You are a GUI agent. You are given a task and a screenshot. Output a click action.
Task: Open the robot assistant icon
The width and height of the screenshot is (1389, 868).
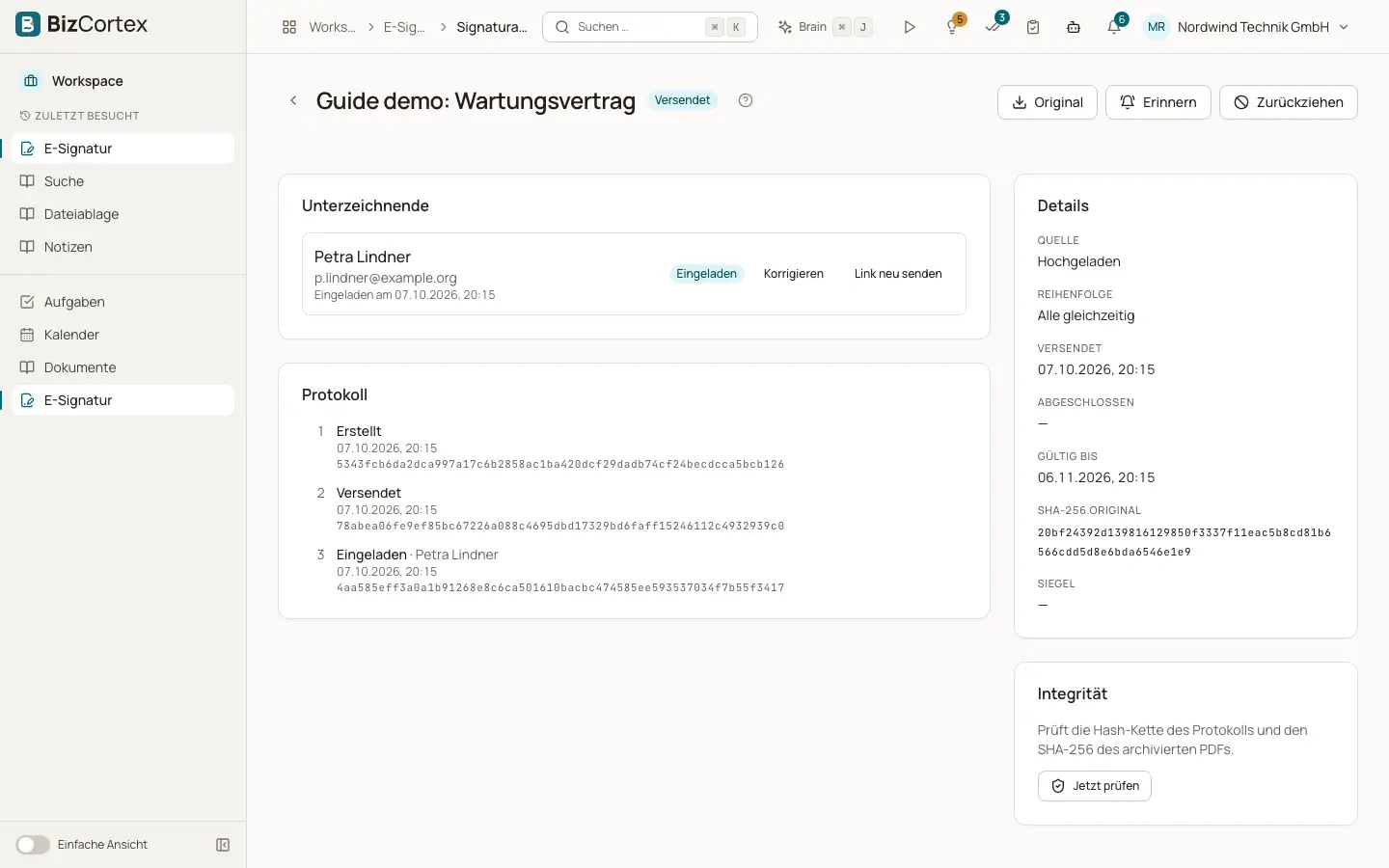click(1074, 27)
